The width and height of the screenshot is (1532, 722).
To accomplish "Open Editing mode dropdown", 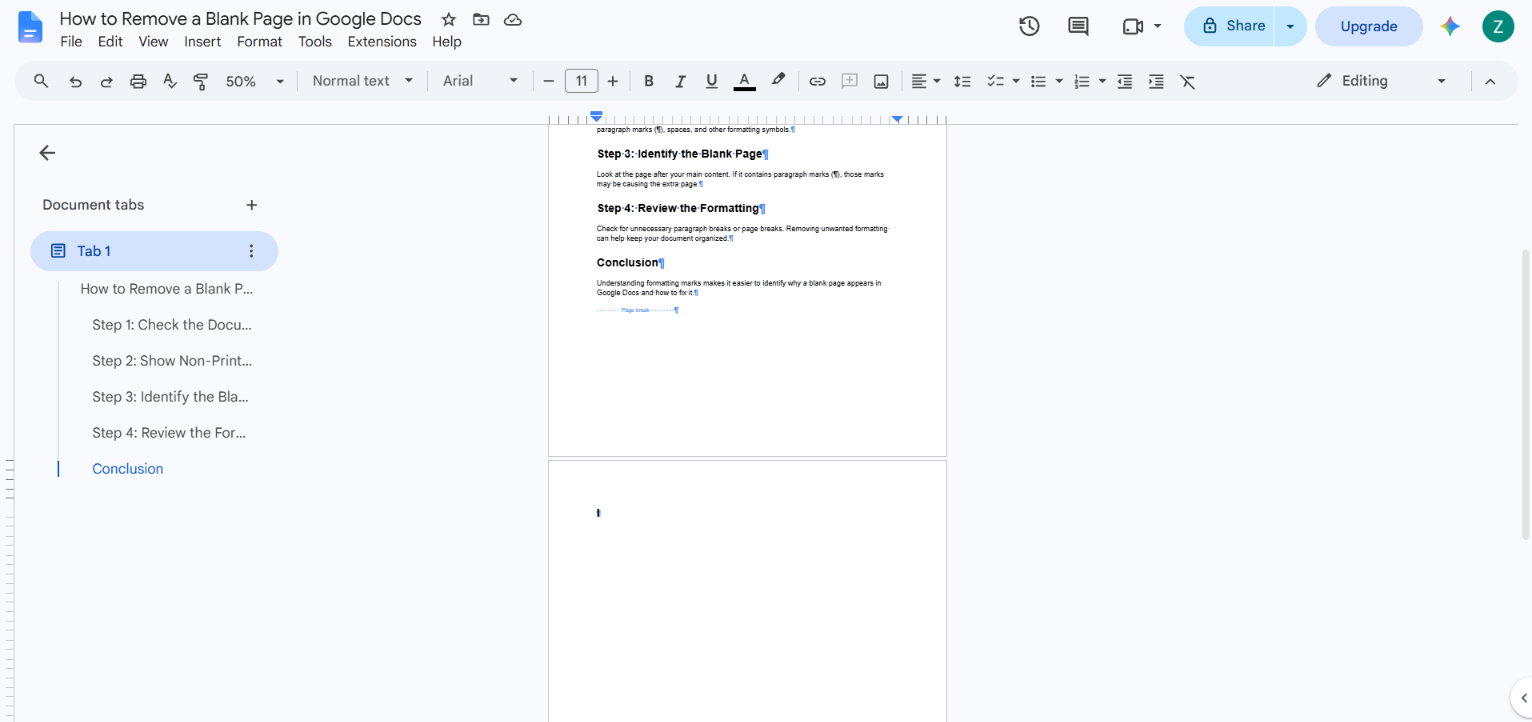I will click(x=1381, y=81).
